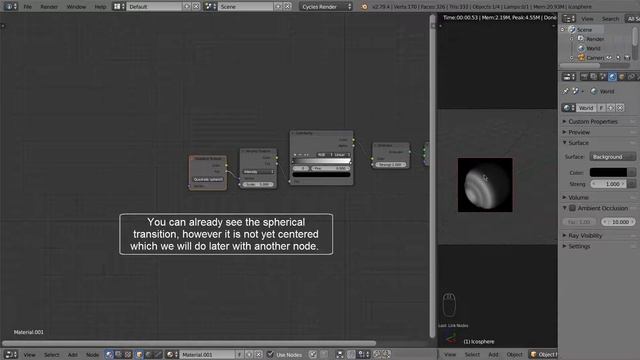Screen dimensions: 640x360
Task: Click the node editor vertical scrollbar
Action: click(x=433, y=176)
